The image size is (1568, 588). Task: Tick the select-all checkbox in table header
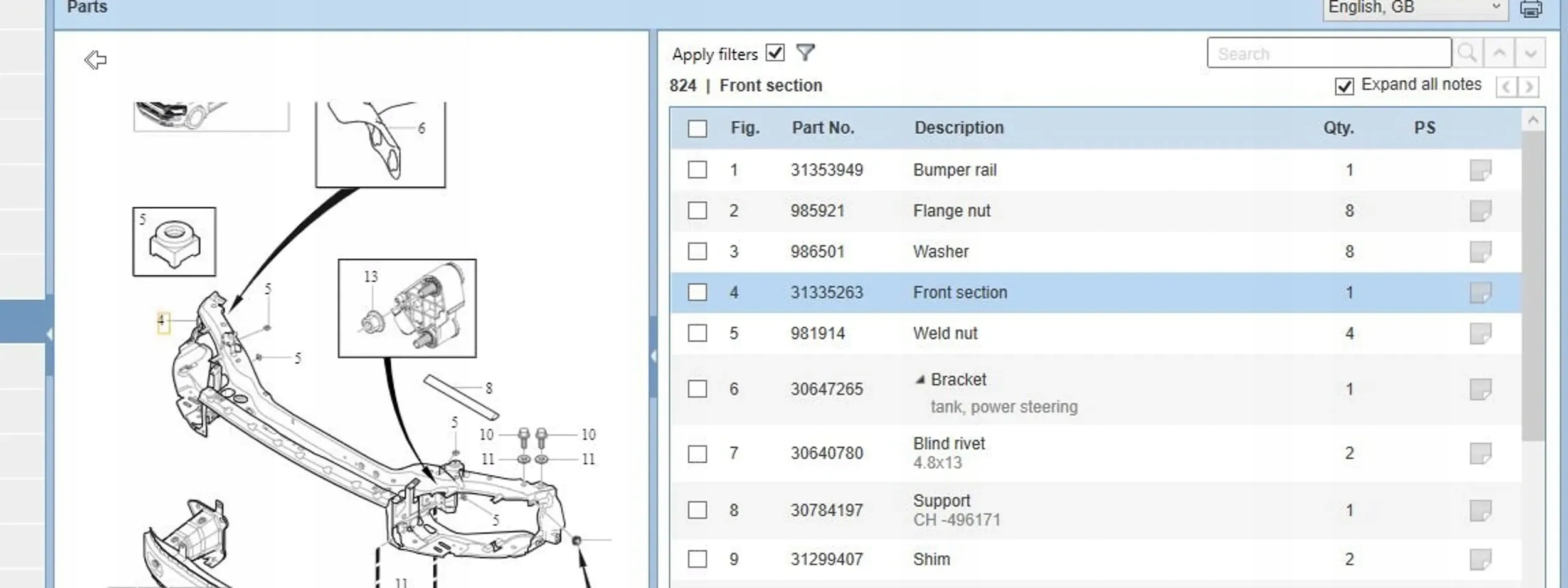pos(697,129)
